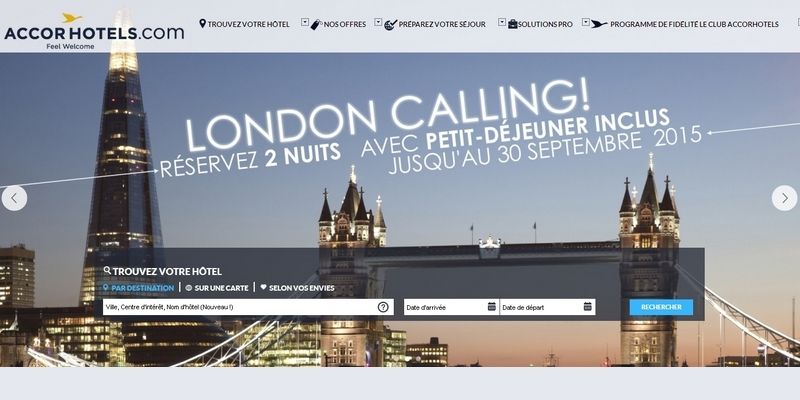Click the Rechercher button
The width and height of the screenshot is (800, 400).
(x=661, y=307)
